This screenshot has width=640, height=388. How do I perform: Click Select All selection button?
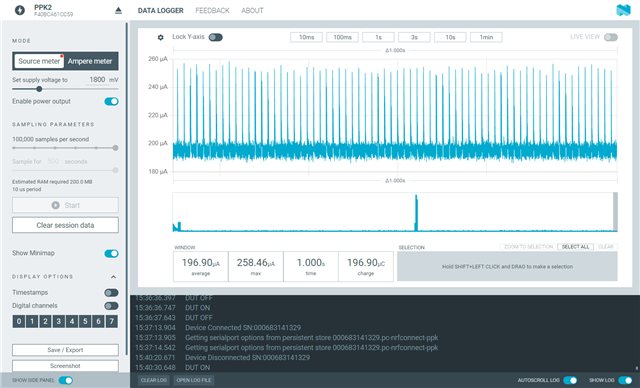click(576, 247)
